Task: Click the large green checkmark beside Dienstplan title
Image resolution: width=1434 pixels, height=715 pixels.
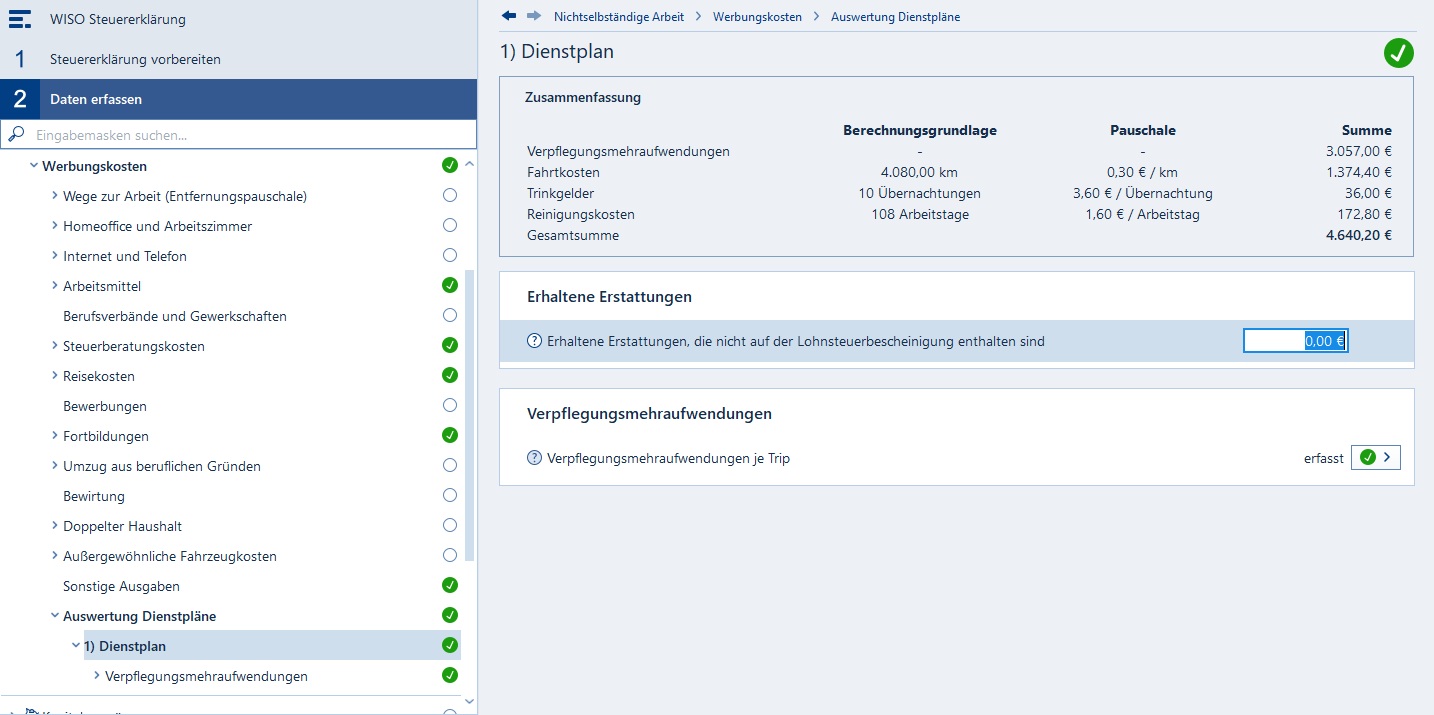Action: (1398, 53)
